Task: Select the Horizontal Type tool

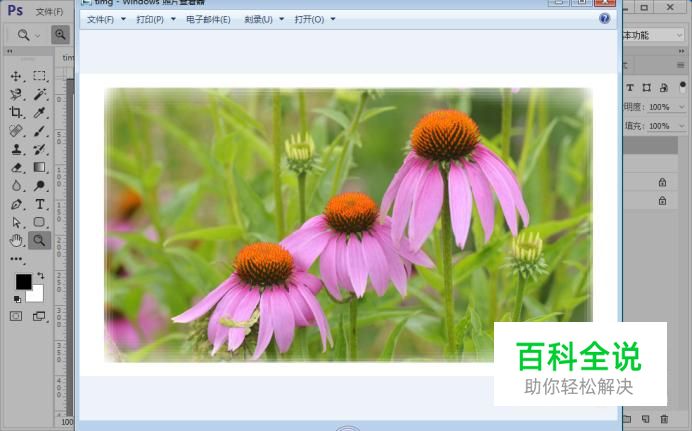Action: (x=39, y=204)
